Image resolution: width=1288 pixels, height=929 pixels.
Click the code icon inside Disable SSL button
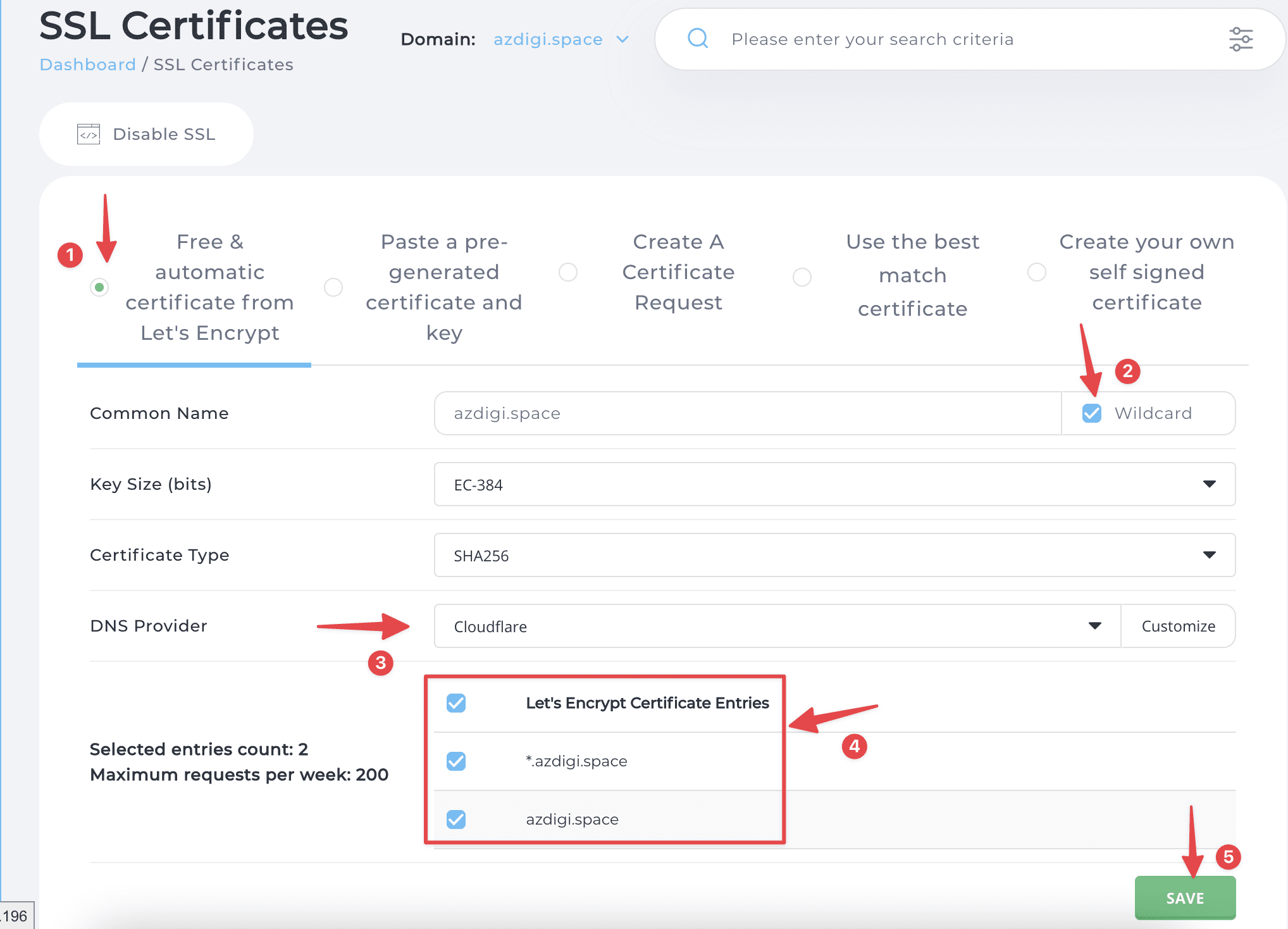(89, 134)
